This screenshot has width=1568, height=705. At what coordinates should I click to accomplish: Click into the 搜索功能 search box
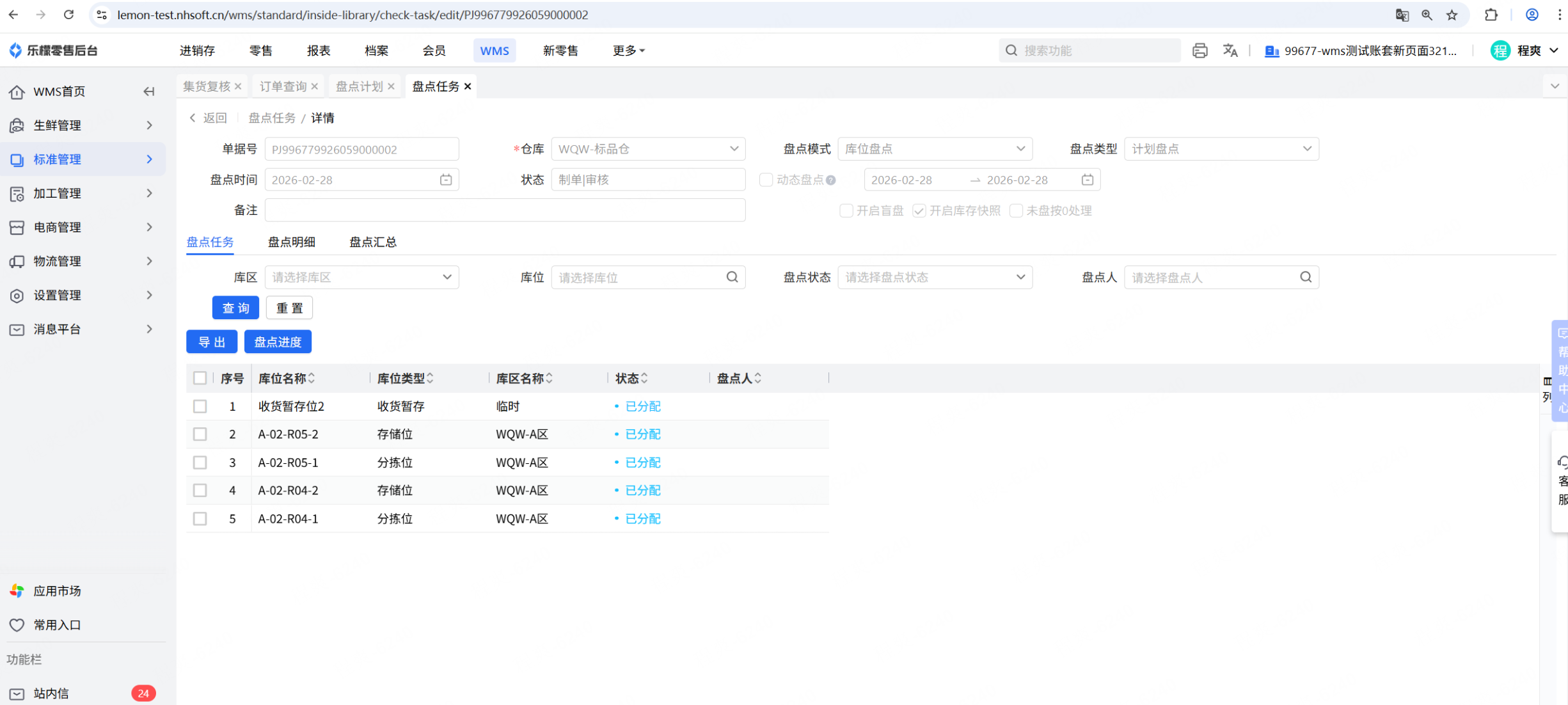point(1094,51)
